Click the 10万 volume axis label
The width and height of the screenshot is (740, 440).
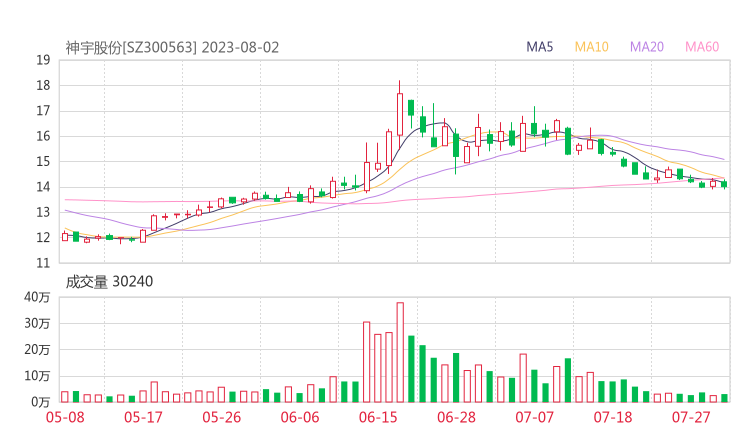pyautogui.click(x=37, y=376)
